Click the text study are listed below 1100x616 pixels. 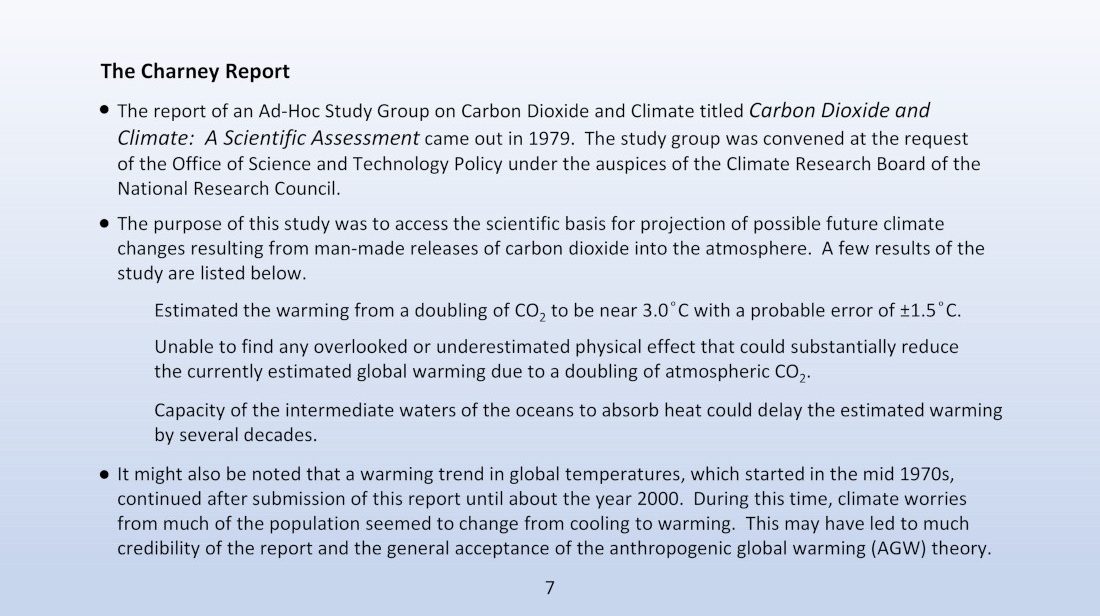point(212,274)
